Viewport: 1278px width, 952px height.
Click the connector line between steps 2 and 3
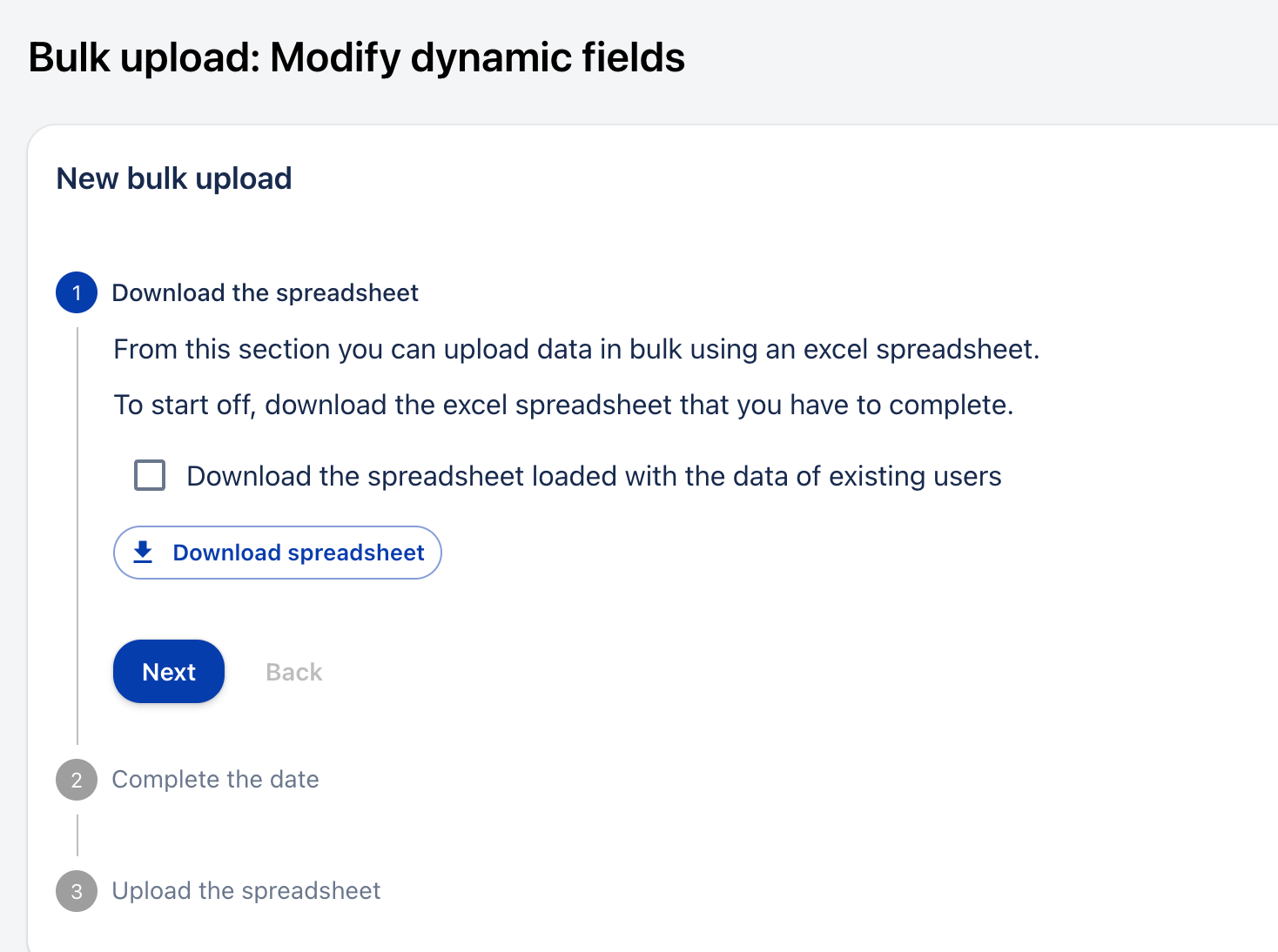point(77,835)
